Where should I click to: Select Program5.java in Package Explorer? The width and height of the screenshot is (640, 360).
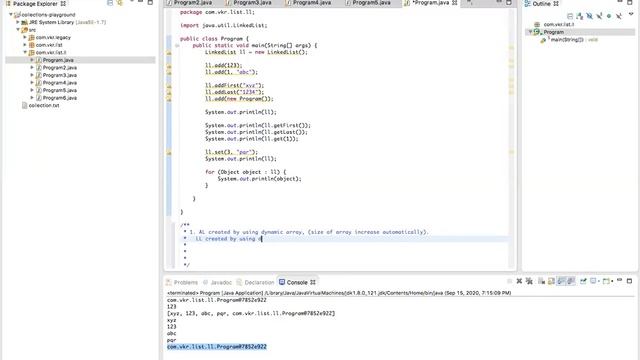pos(60,90)
